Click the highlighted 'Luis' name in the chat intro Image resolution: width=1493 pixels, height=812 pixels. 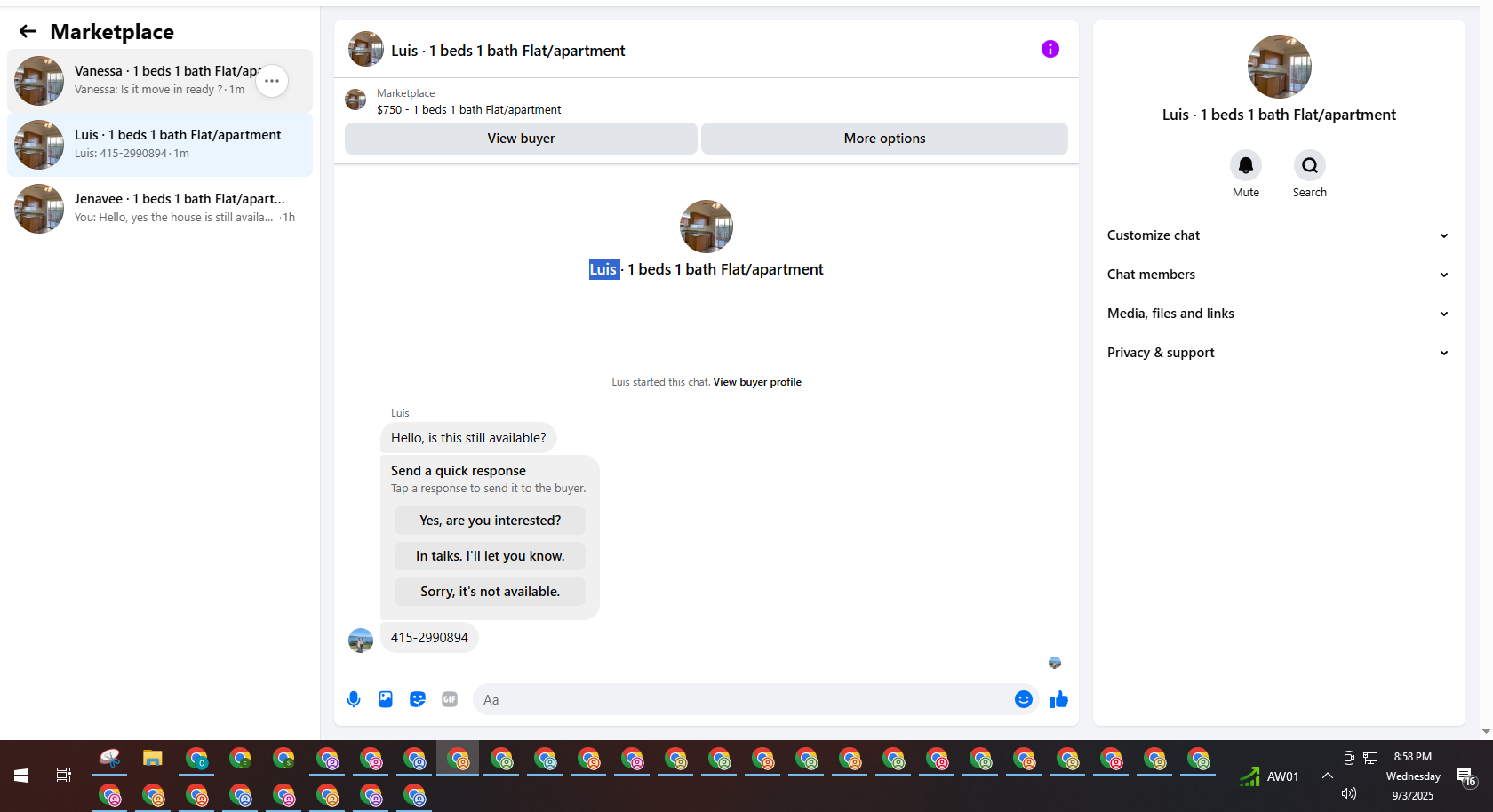coord(603,269)
